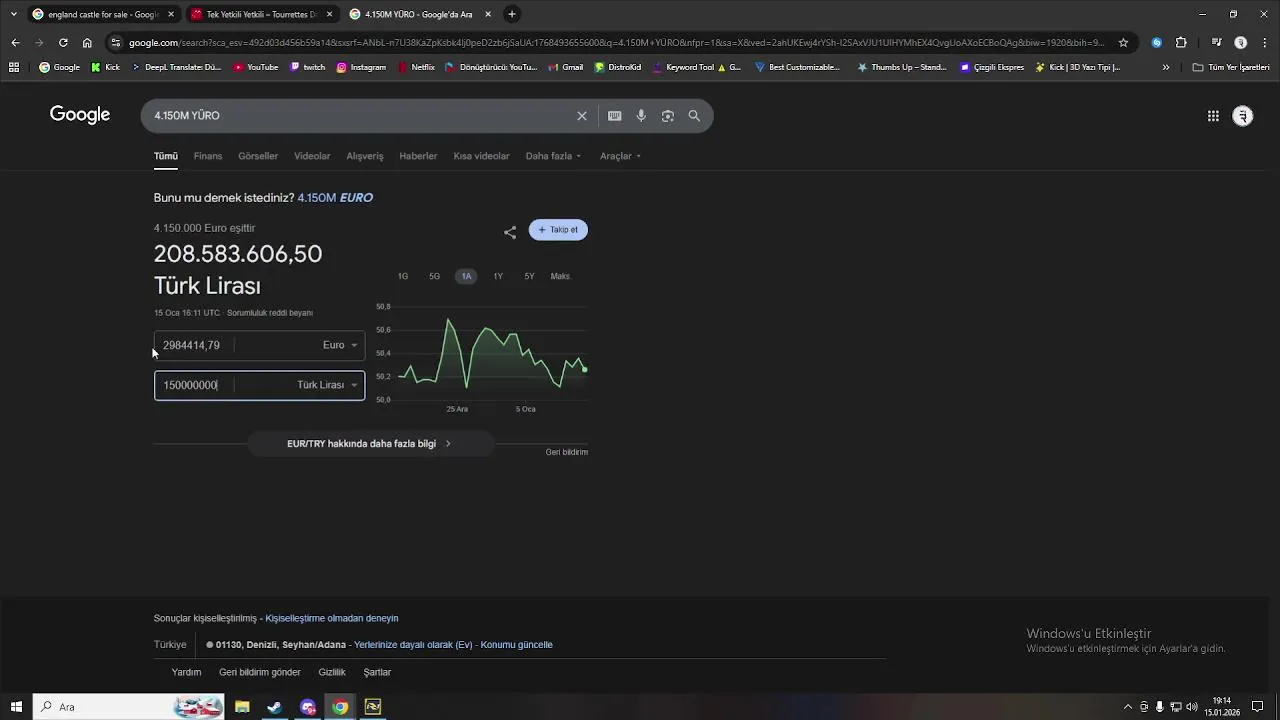Show more bookmarks with the double chevron
The image size is (1280, 720).
click(1166, 67)
